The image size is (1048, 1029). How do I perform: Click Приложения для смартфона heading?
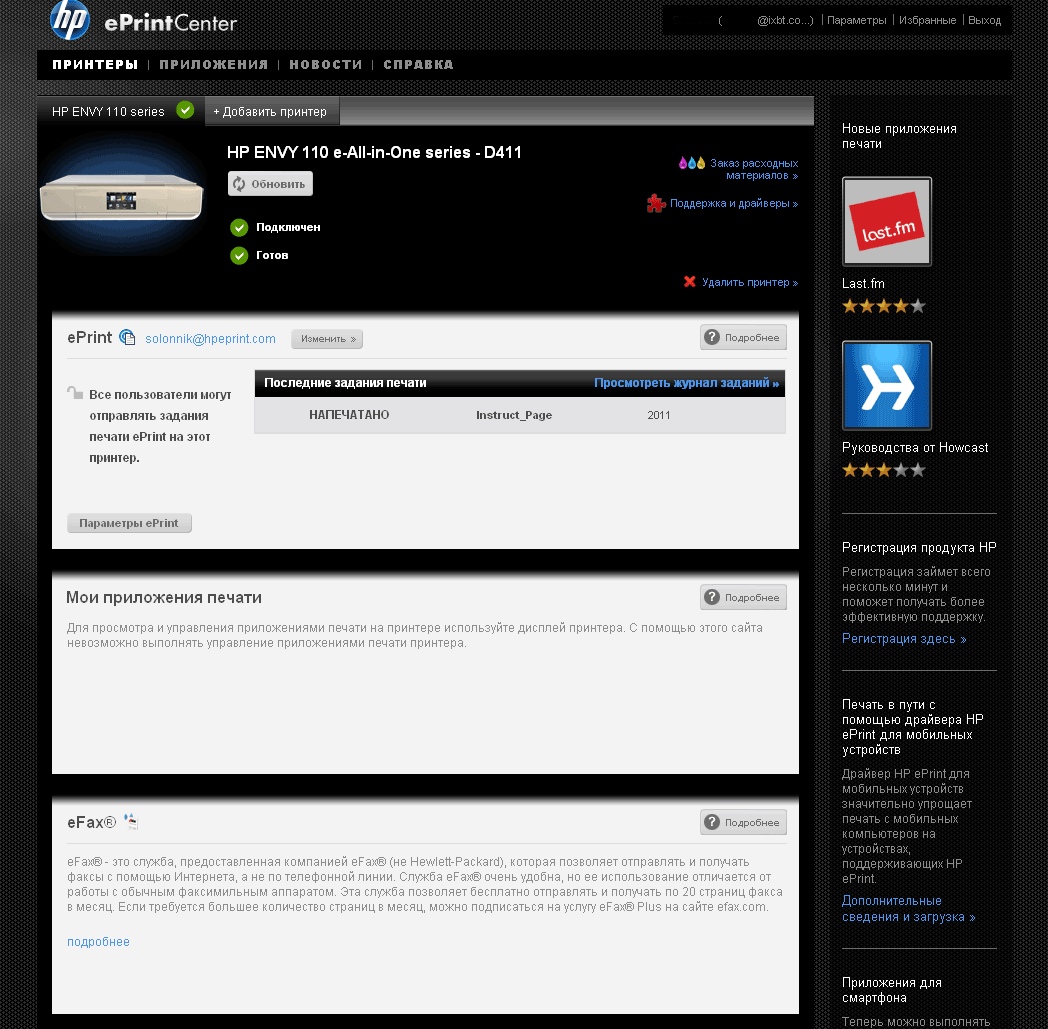(892, 990)
